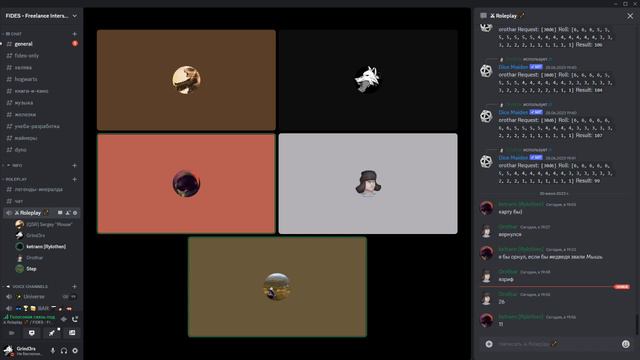Add a channel to VOICE CHANNELS category

[74, 287]
